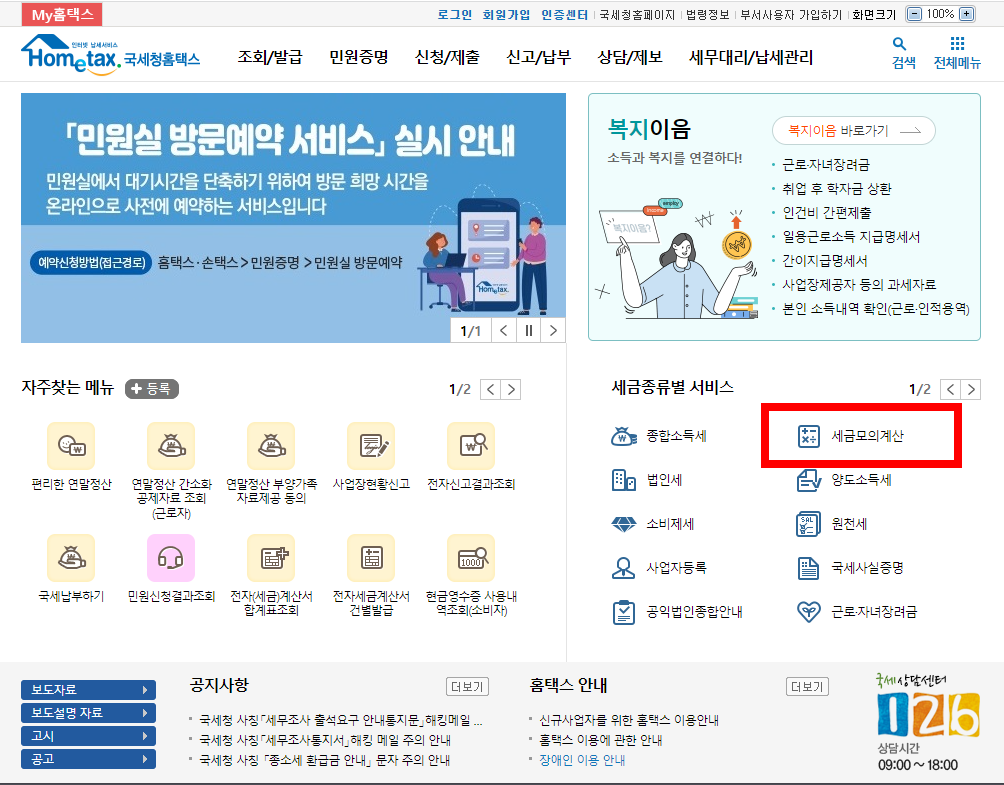Select 양도소득세 icon
Image resolution: width=1004 pixels, height=785 pixels.
pyautogui.click(x=809, y=480)
